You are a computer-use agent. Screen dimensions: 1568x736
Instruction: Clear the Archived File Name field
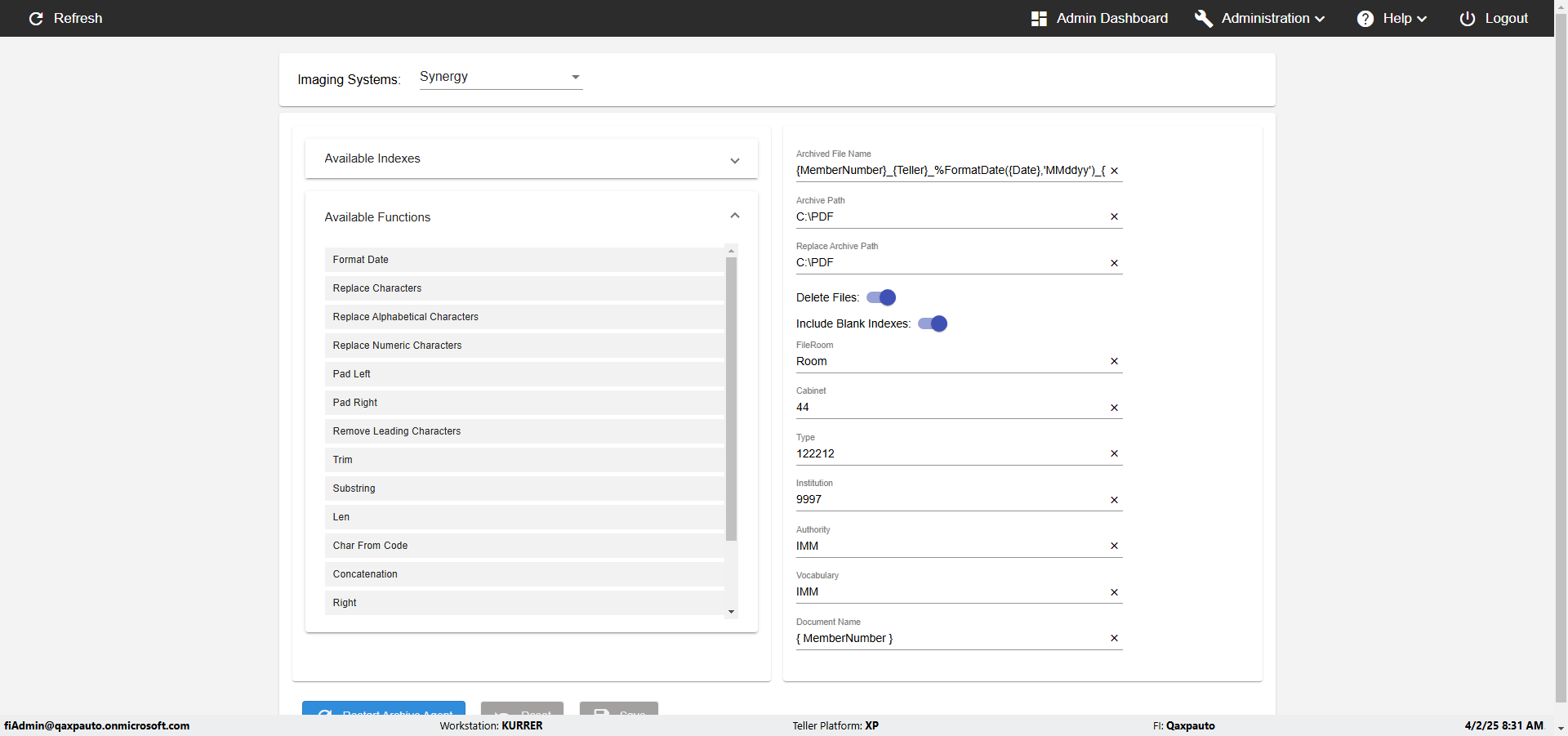[x=1114, y=171]
